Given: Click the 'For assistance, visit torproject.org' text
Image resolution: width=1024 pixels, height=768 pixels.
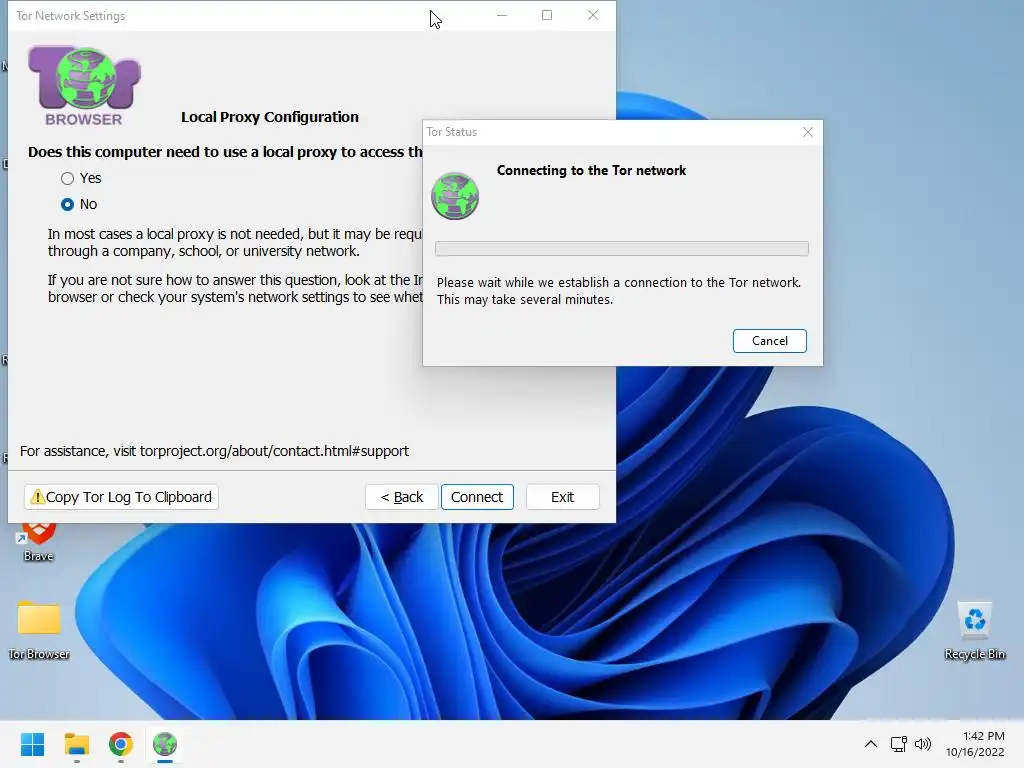Looking at the screenshot, I should click(214, 451).
